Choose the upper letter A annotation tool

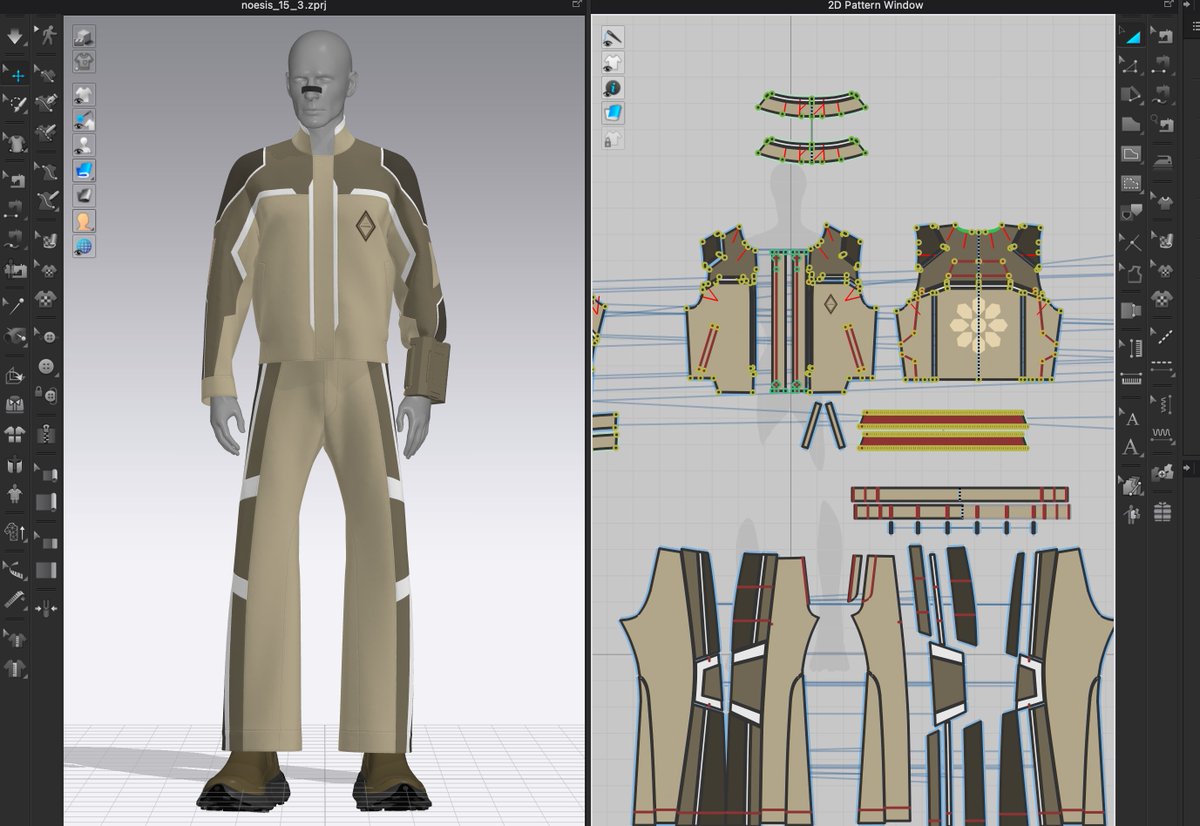[x=1132, y=418]
